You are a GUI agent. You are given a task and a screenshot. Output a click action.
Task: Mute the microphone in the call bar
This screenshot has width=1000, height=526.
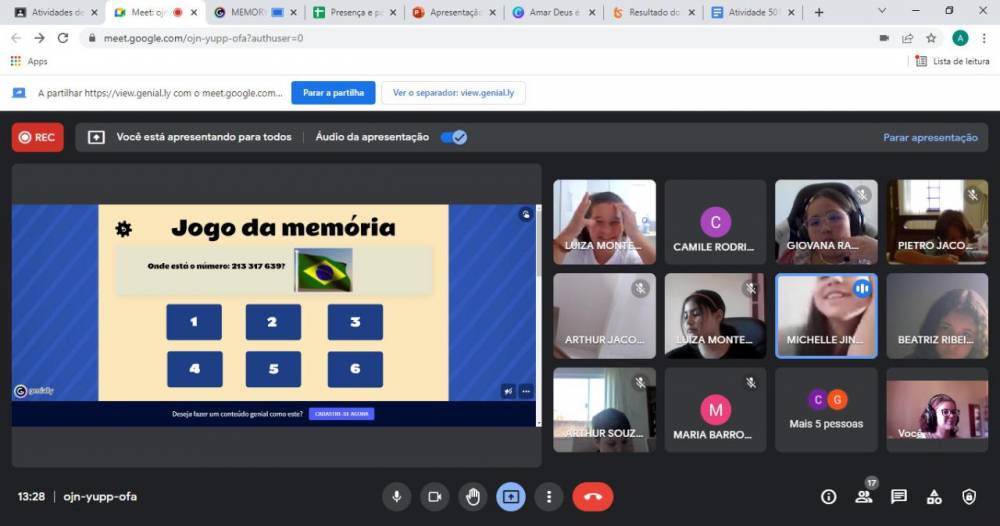397,497
